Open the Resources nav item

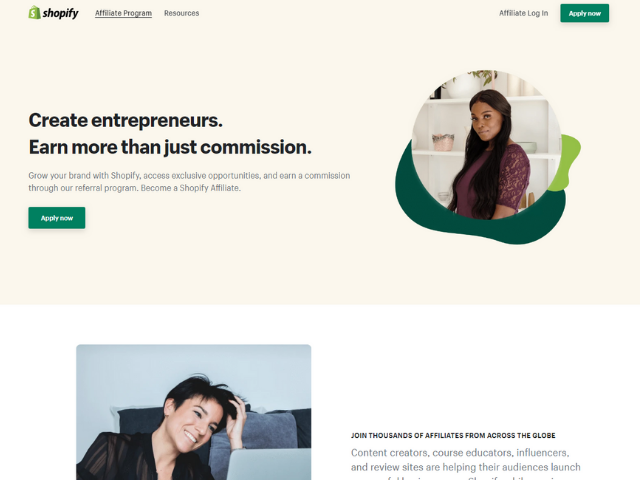click(182, 13)
